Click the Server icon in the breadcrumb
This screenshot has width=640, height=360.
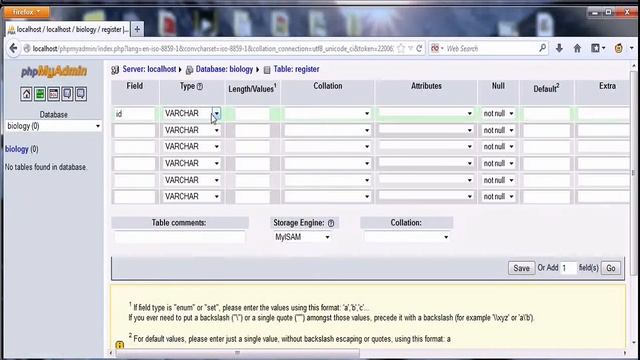[x=115, y=70]
